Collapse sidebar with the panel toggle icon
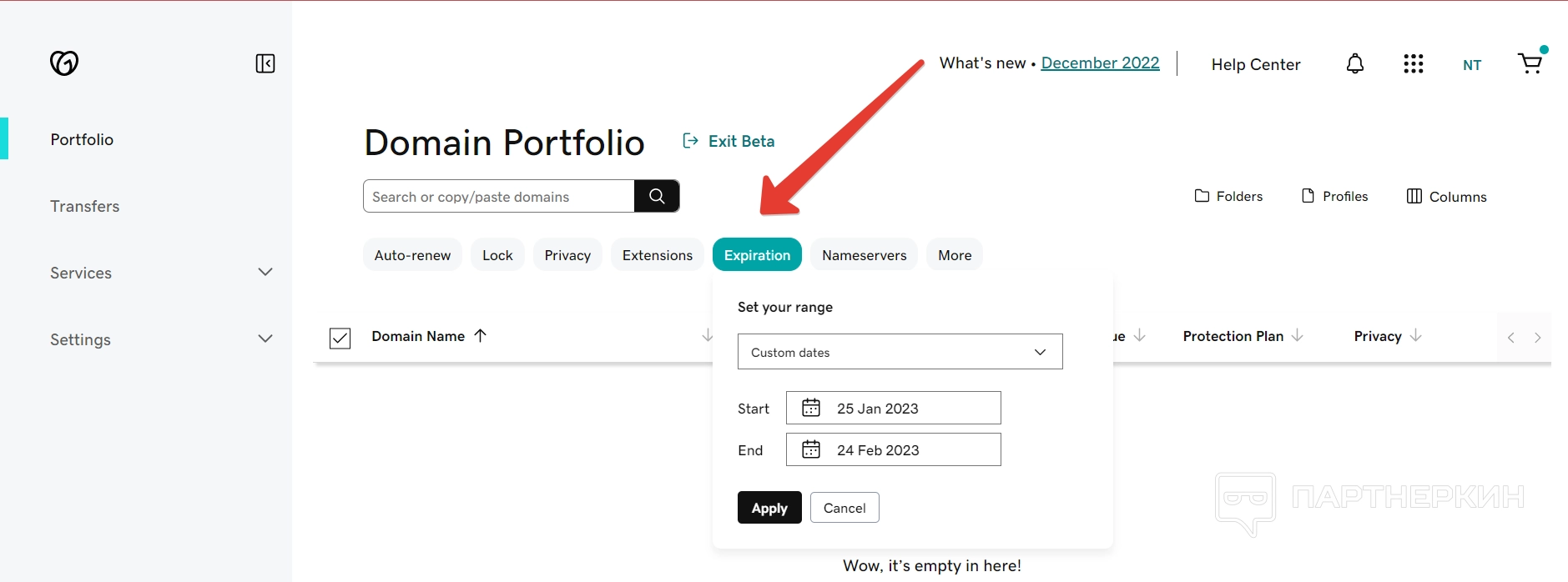1568x582 pixels. tap(265, 63)
